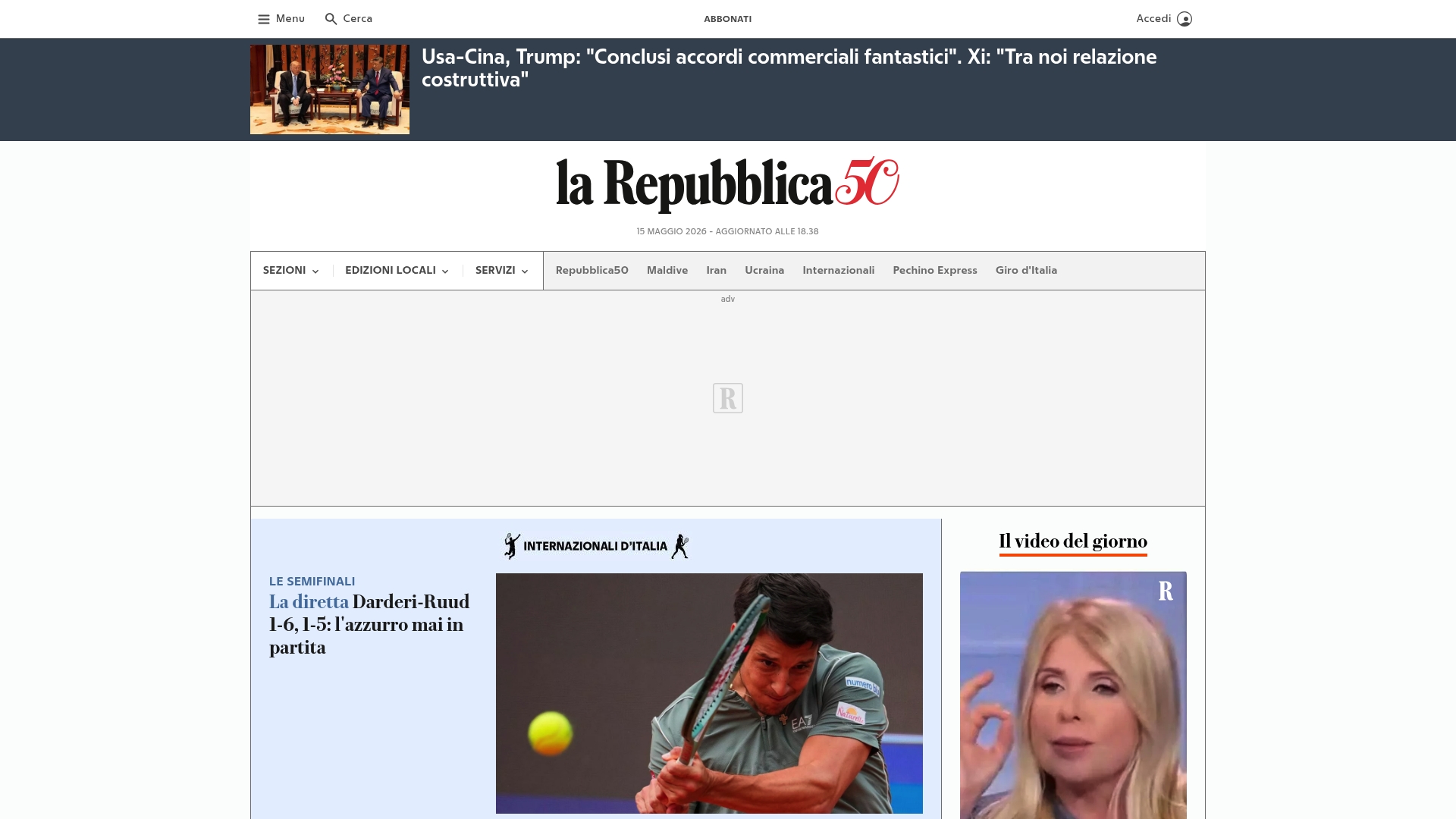The image size is (1456, 819).
Task: Expand the EDIZIONI LOCALI dropdown
Action: (397, 271)
